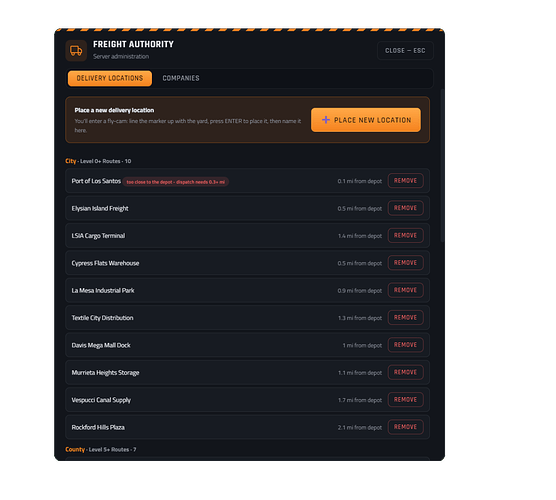Select the Textile City Distribution name
Screen dimensions: 556x500
[102, 318]
